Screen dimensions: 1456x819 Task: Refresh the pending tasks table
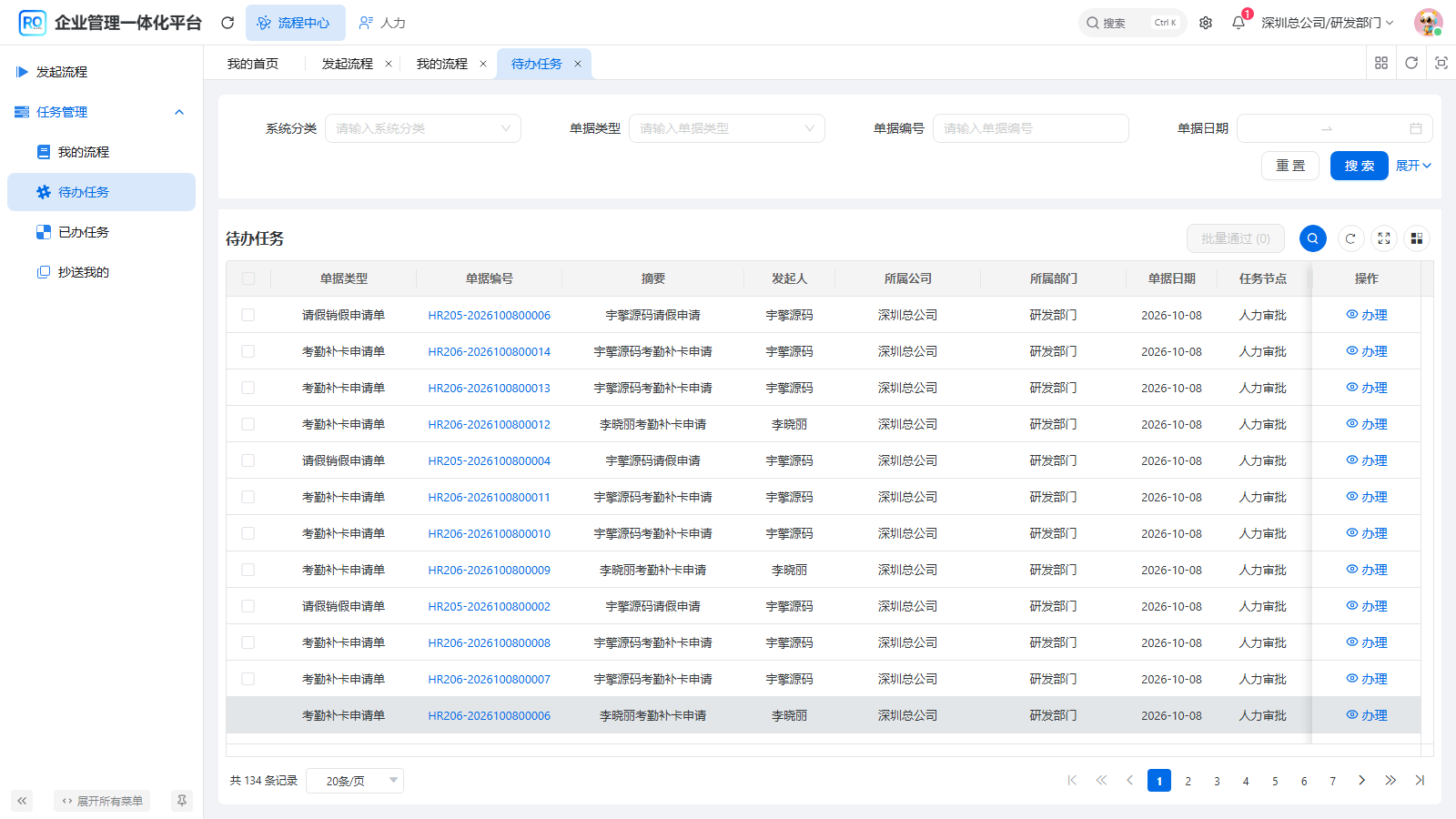coord(1350,238)
